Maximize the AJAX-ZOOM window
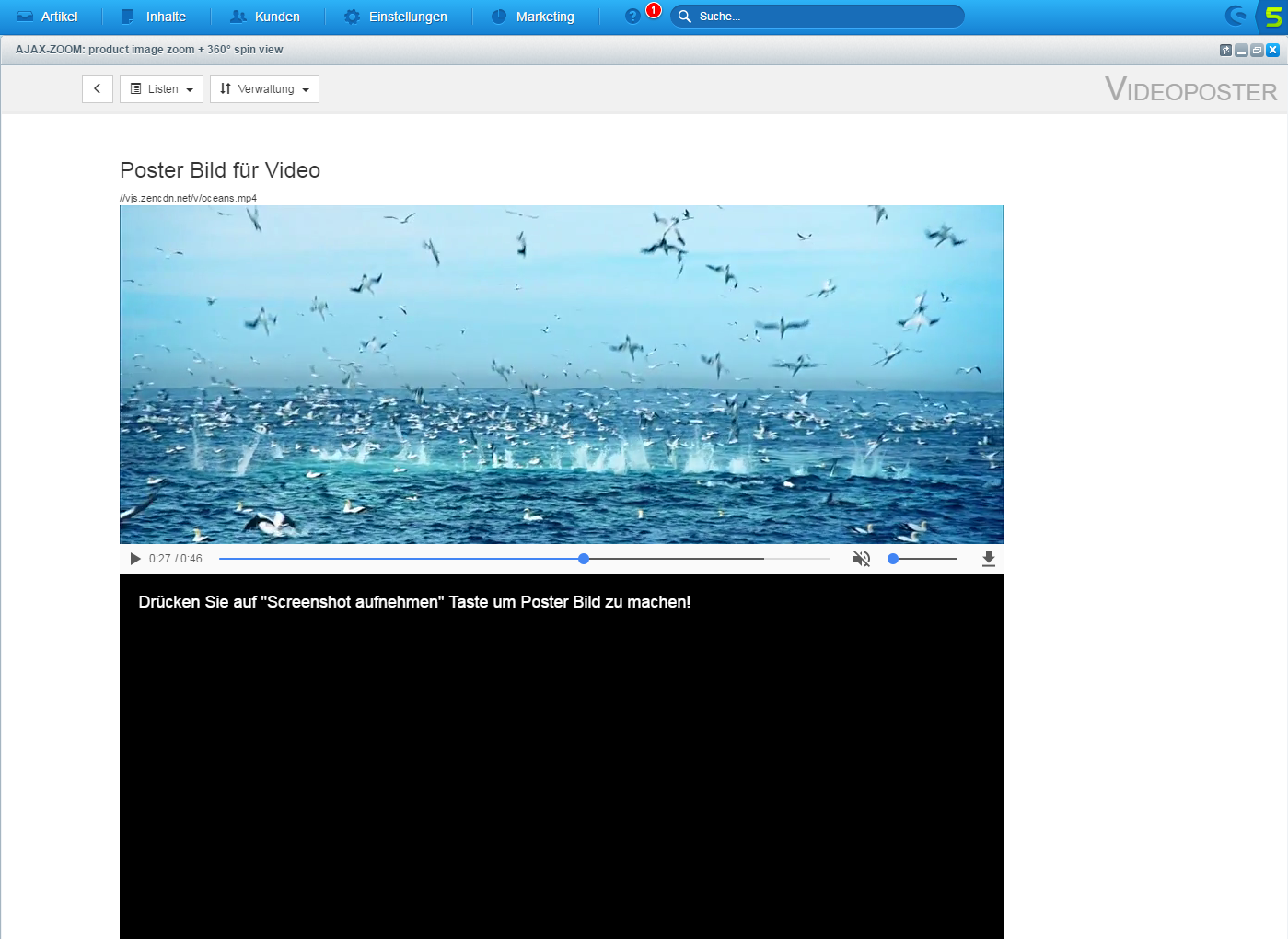The image size is (1288, 939). 1257,50
